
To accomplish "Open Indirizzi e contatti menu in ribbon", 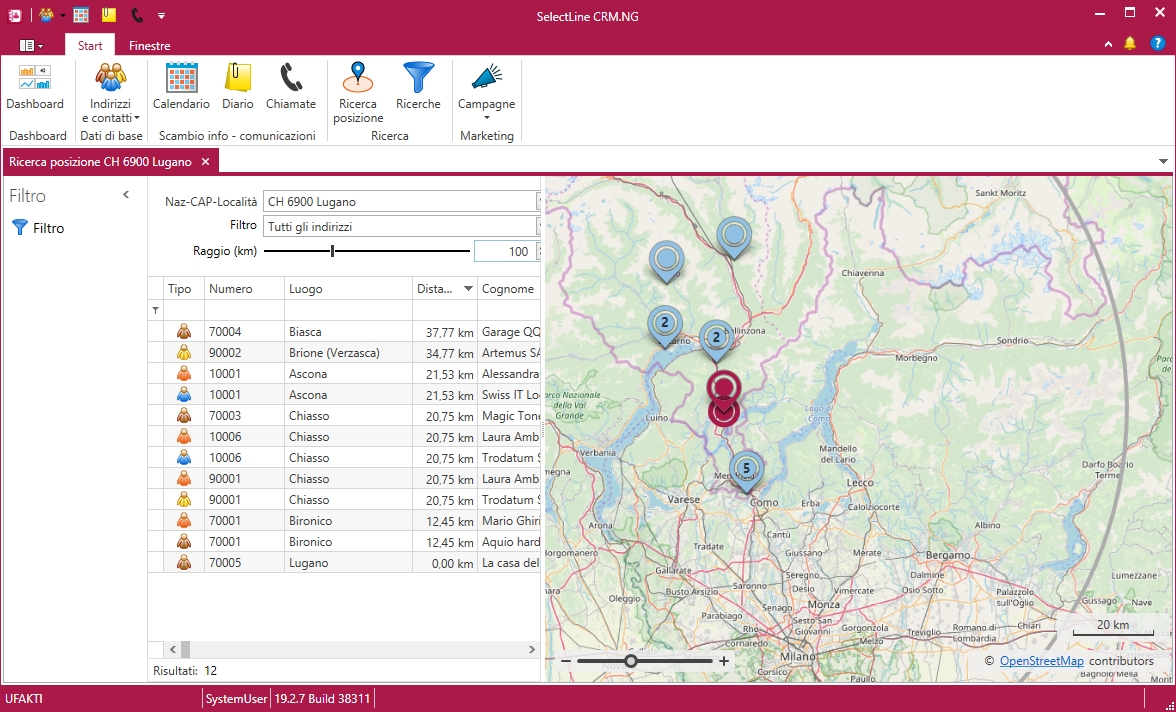I will point(110,94).
